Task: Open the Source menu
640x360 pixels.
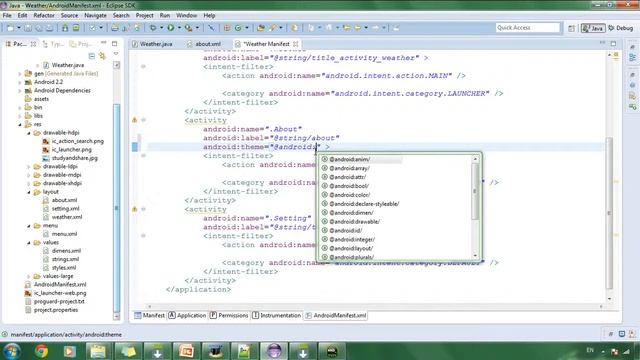Action: tap(69, 16)
